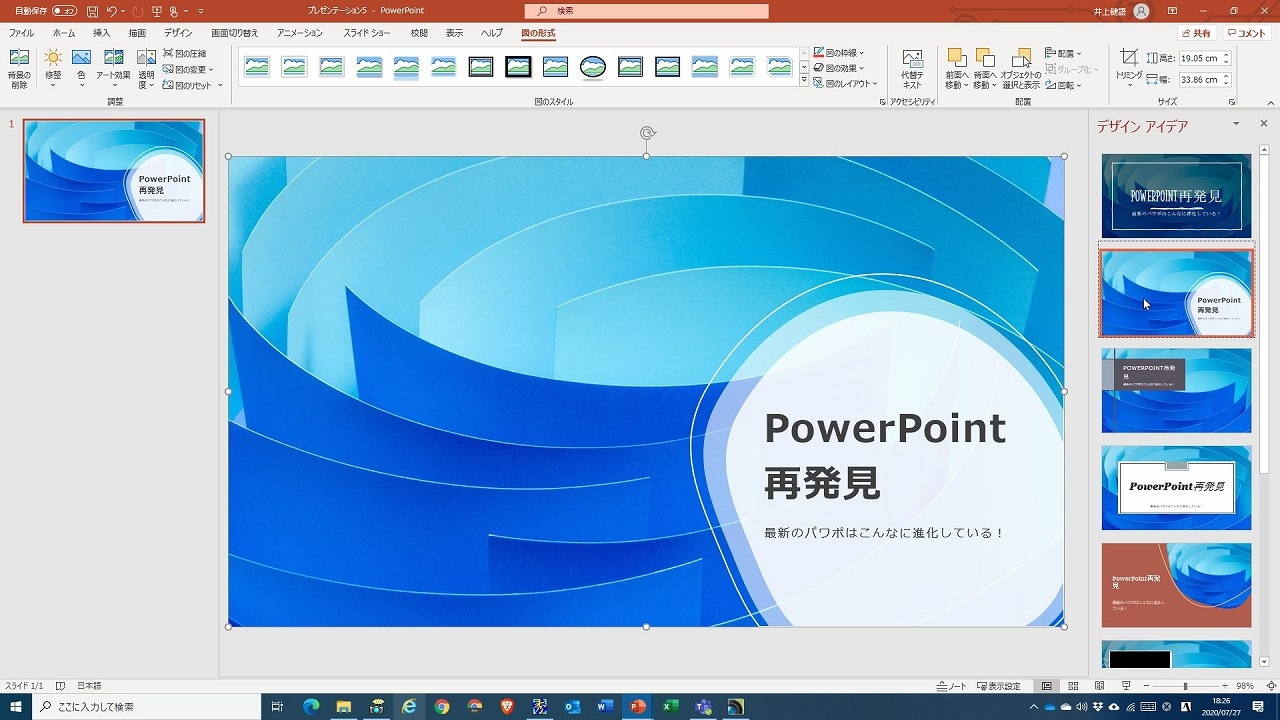Open the アニメーション tab
The image size is (1280, 720).
click(x=300, y=33)
